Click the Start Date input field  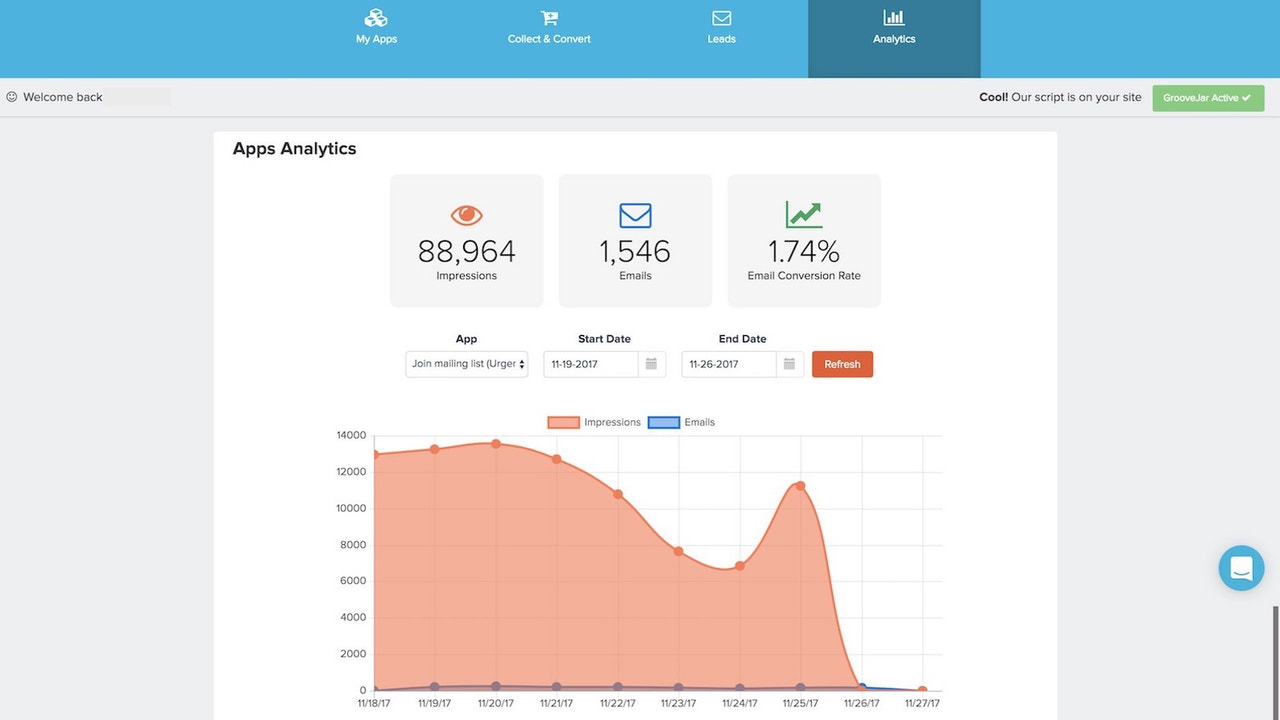590,364
